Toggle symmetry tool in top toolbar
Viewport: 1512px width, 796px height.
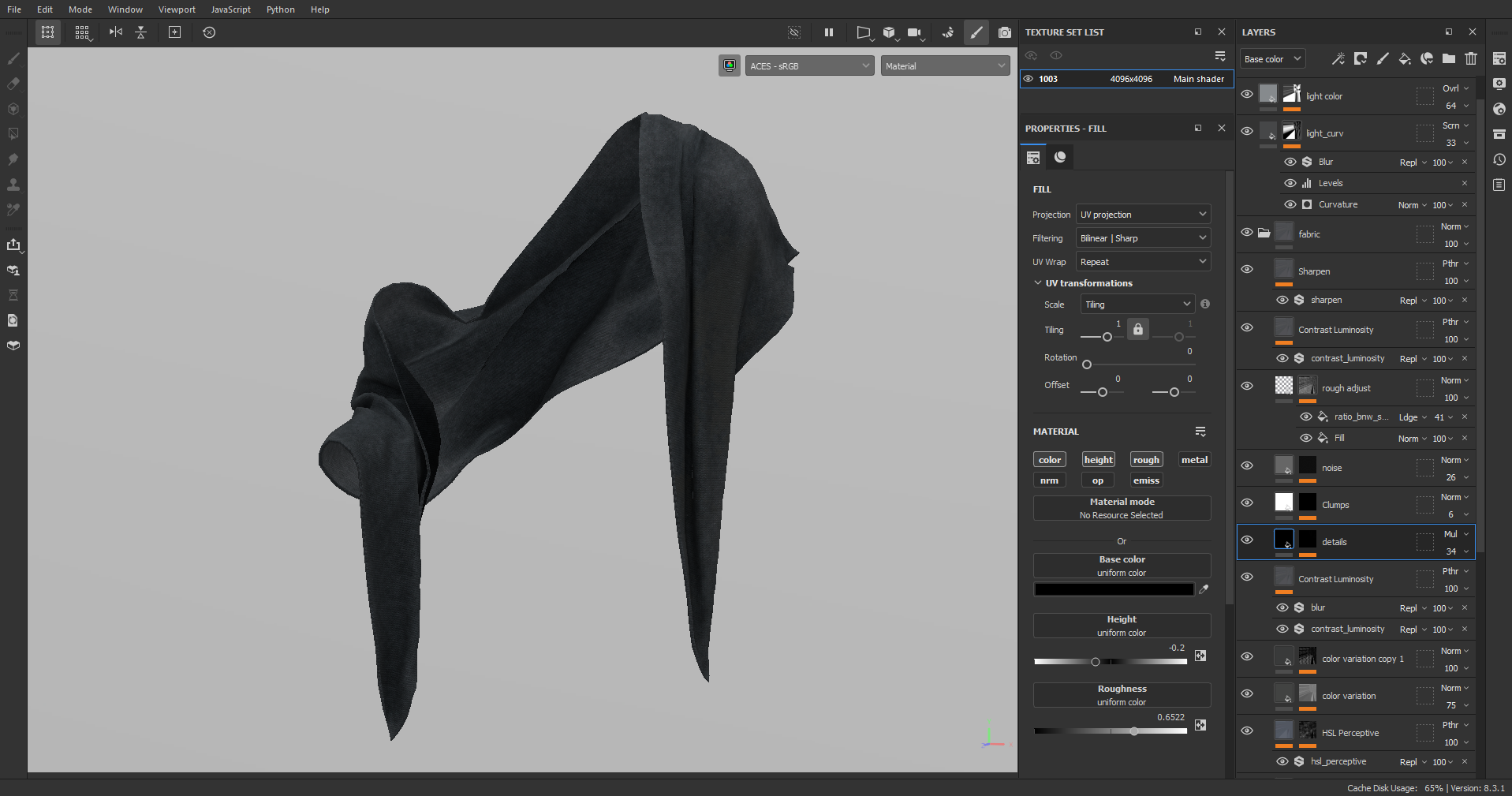pos(116,32)
